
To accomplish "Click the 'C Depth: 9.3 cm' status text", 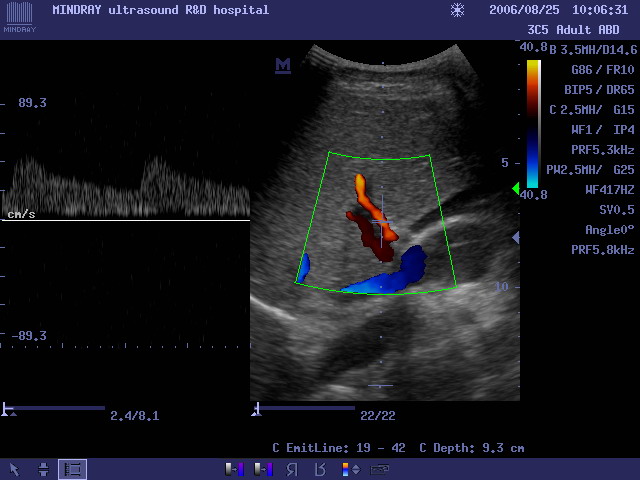I will 472,448.
